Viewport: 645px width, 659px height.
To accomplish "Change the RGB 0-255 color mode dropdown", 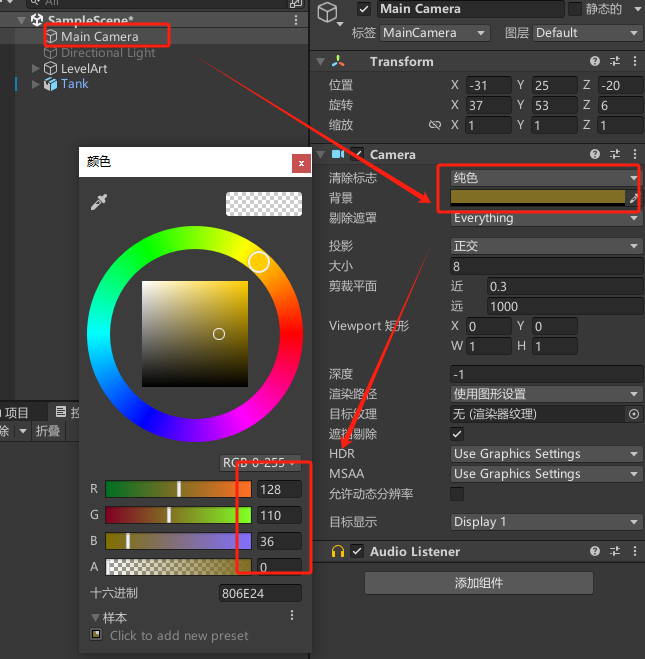I will point(260,463).
